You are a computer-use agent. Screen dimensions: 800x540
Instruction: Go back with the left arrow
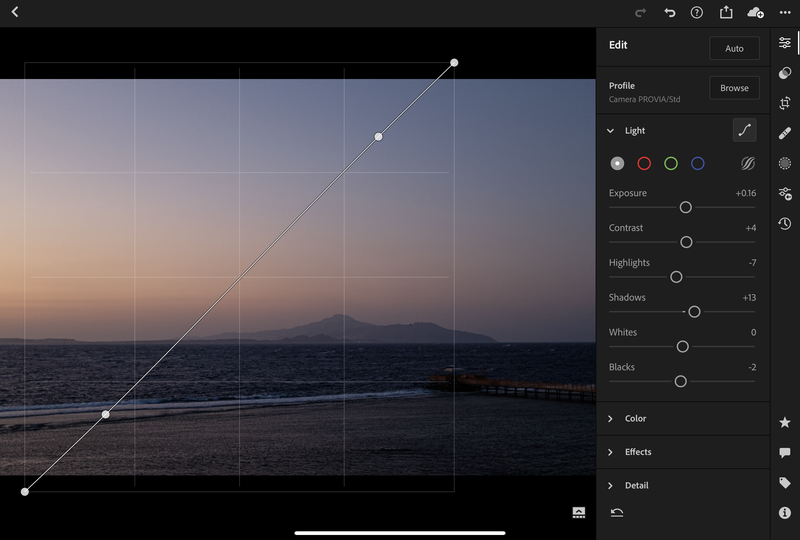15,12
